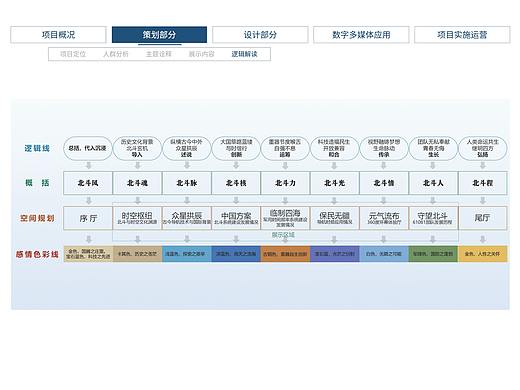Click the 中国方案 space box
The image size is (520, 390).
point(236,218)
